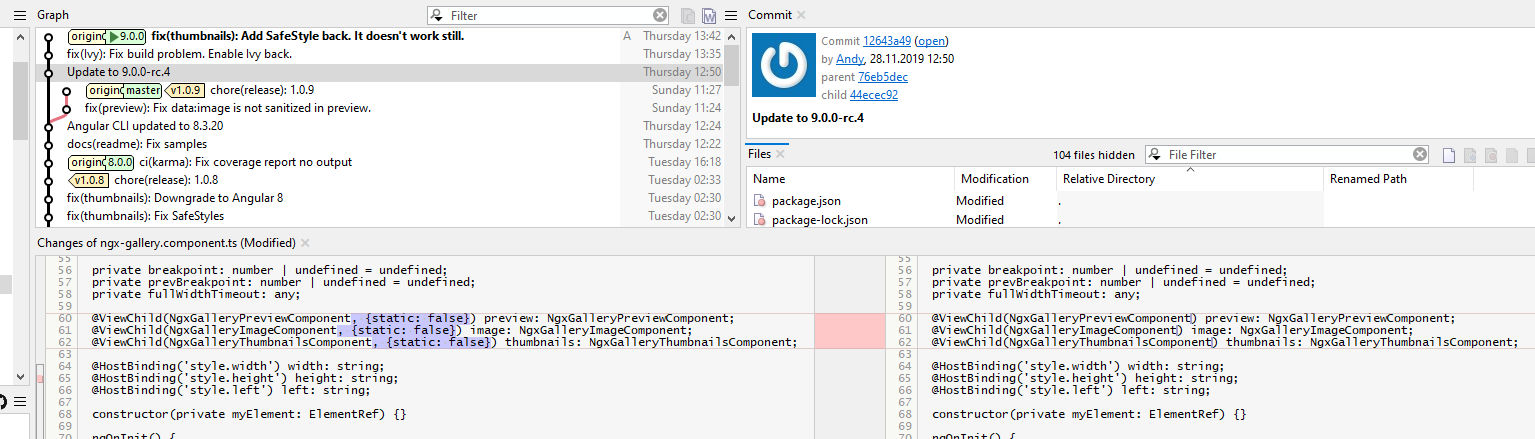Sort files by Modification column
Viewport: 1535px width, 439px height.
tap(1005, 179)
